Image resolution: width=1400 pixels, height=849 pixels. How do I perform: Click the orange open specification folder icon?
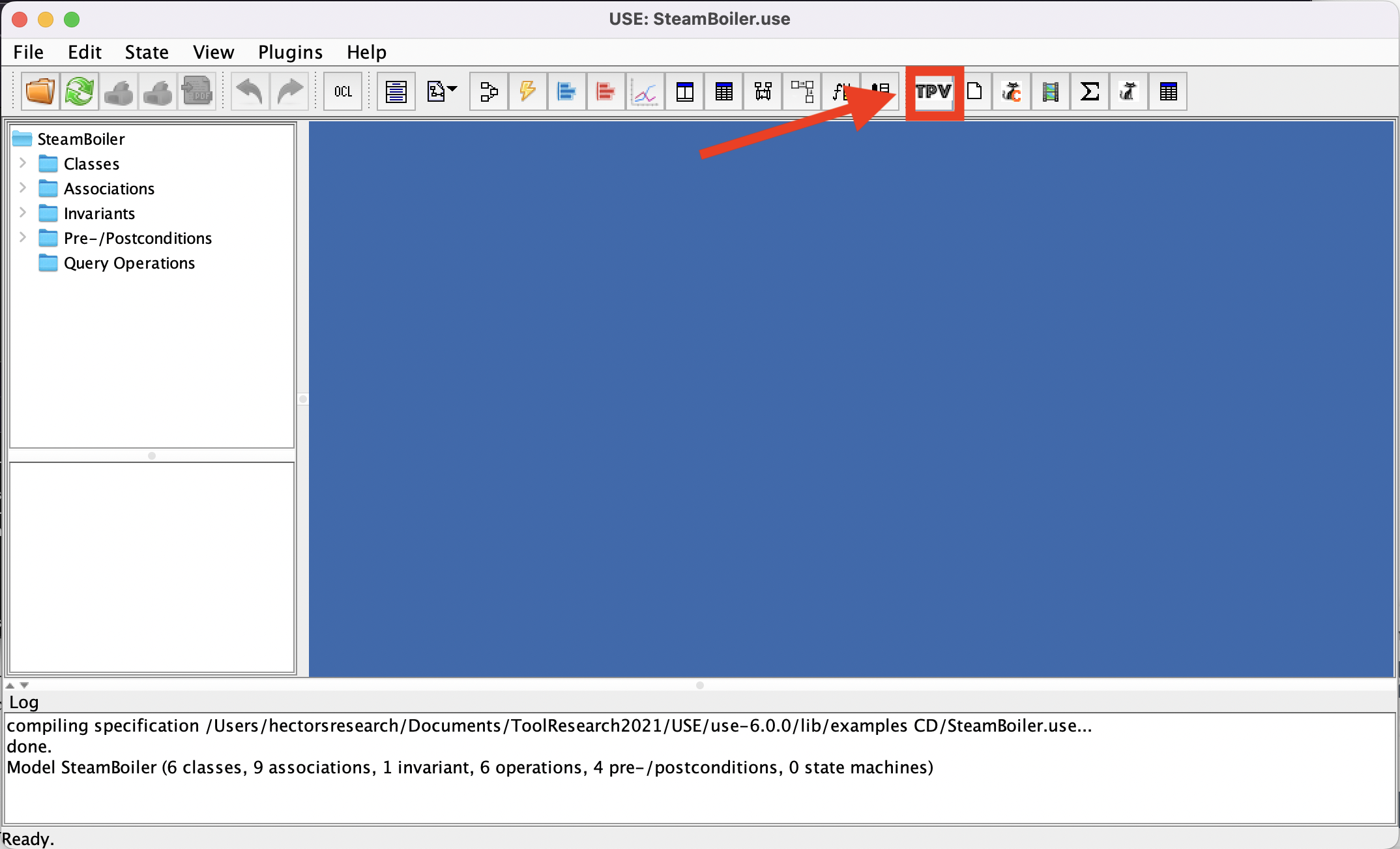40,91
